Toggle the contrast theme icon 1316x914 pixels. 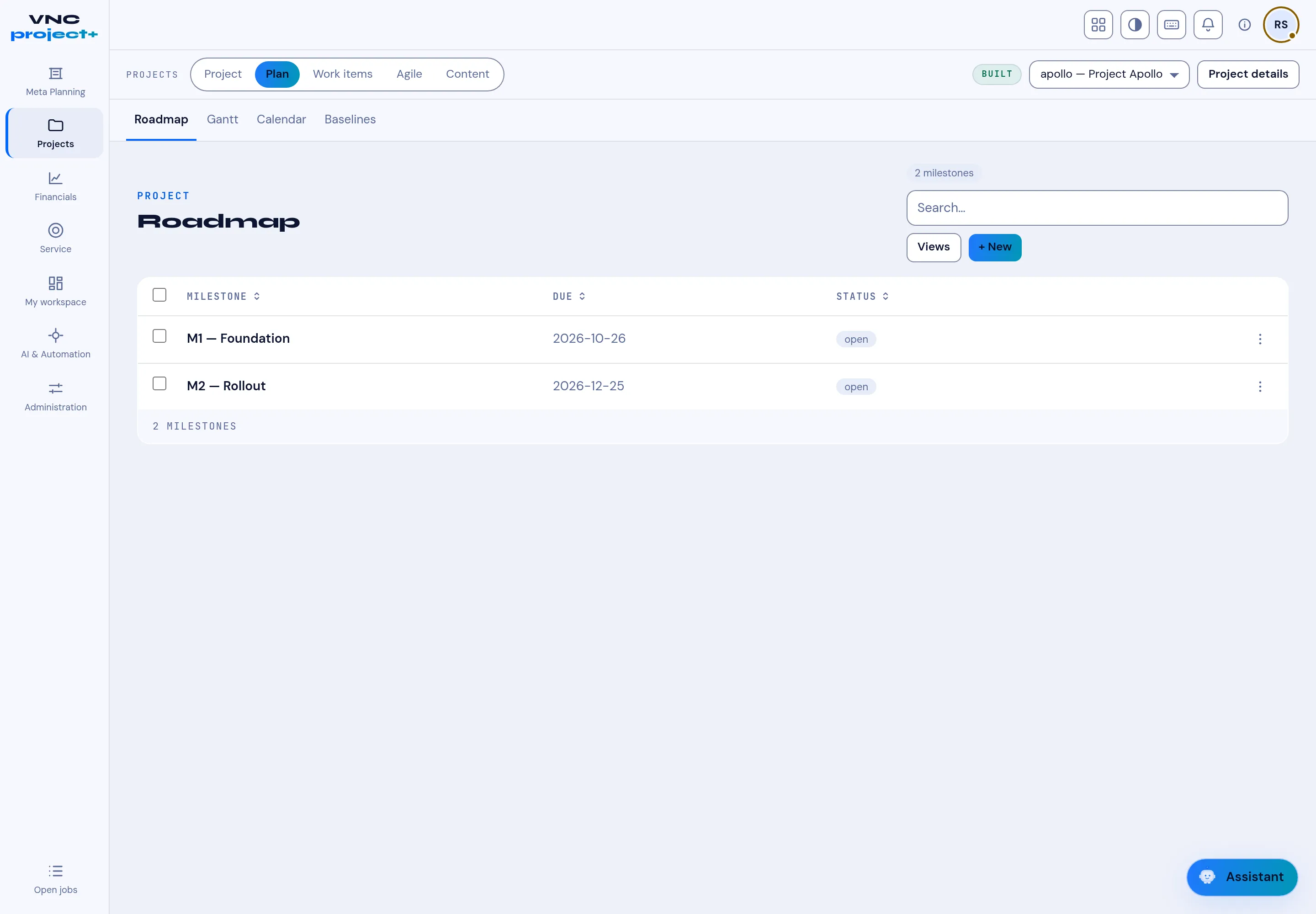[1135, 25]
